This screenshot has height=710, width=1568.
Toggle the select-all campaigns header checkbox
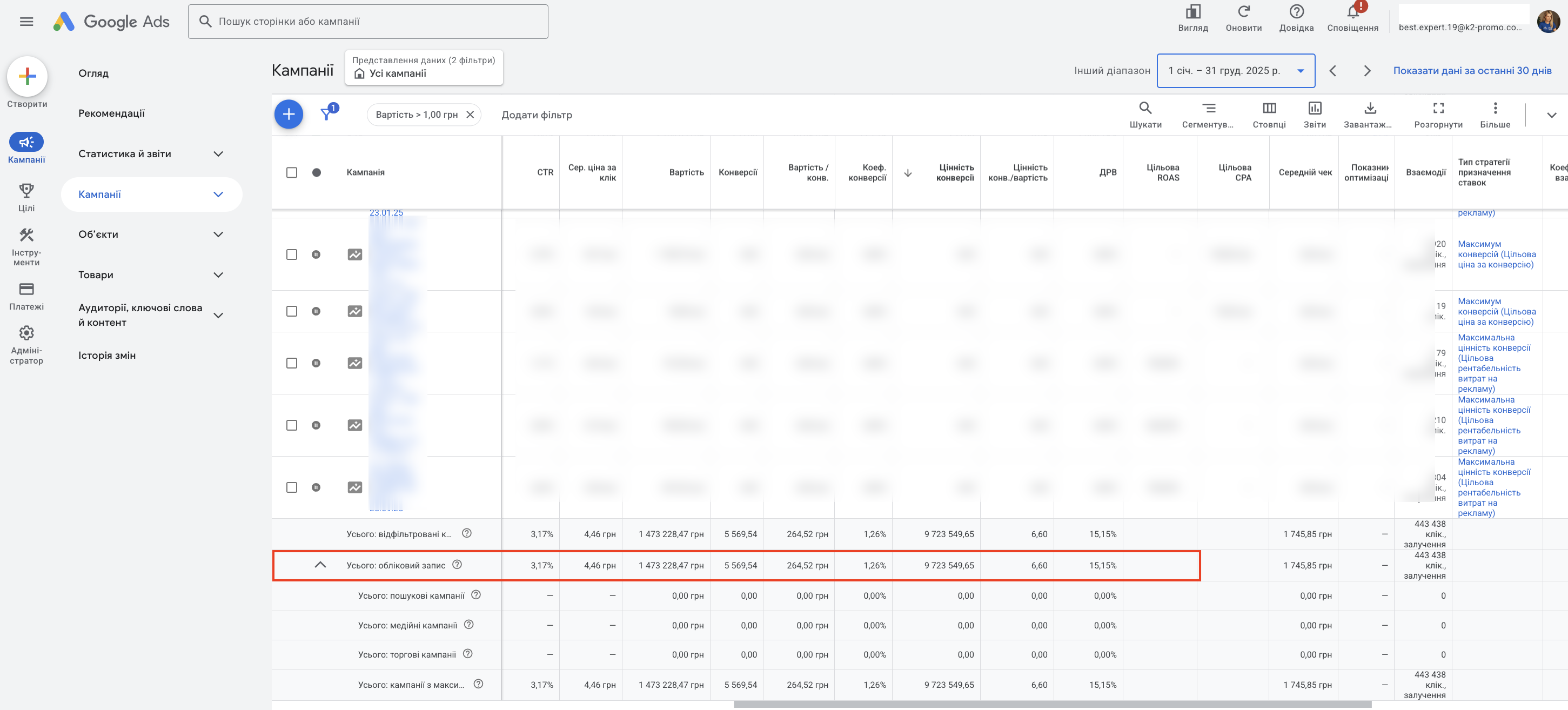292,172
